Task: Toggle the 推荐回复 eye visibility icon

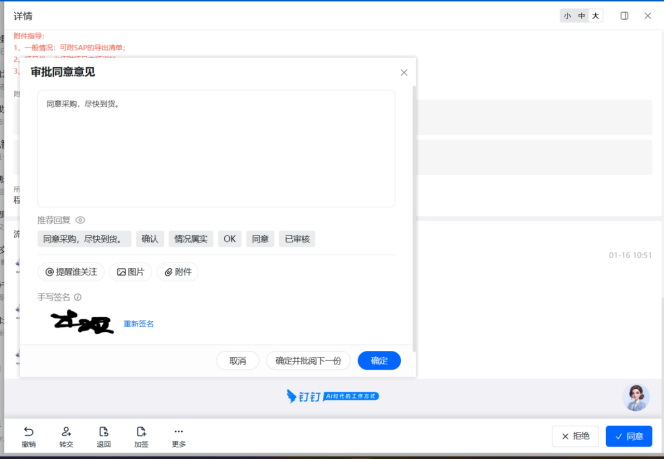Action: (80, 220)
